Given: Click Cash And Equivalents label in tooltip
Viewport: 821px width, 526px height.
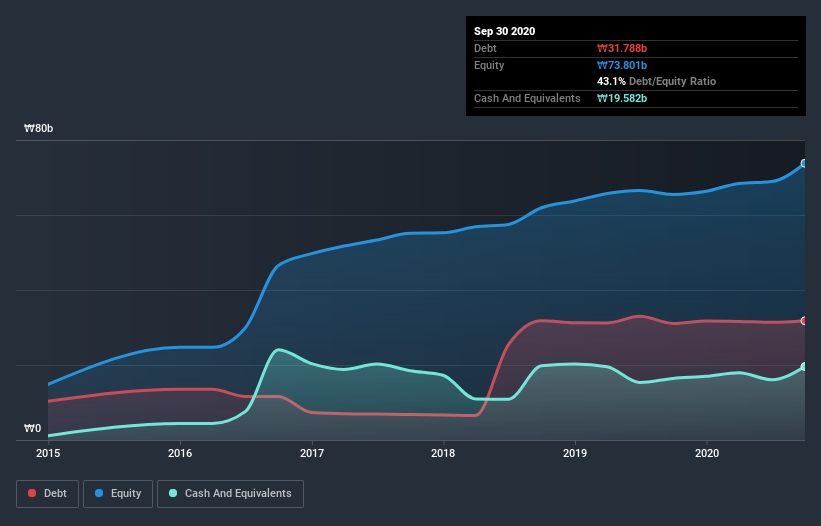Looking at the screenshot, I should [527, 98].
